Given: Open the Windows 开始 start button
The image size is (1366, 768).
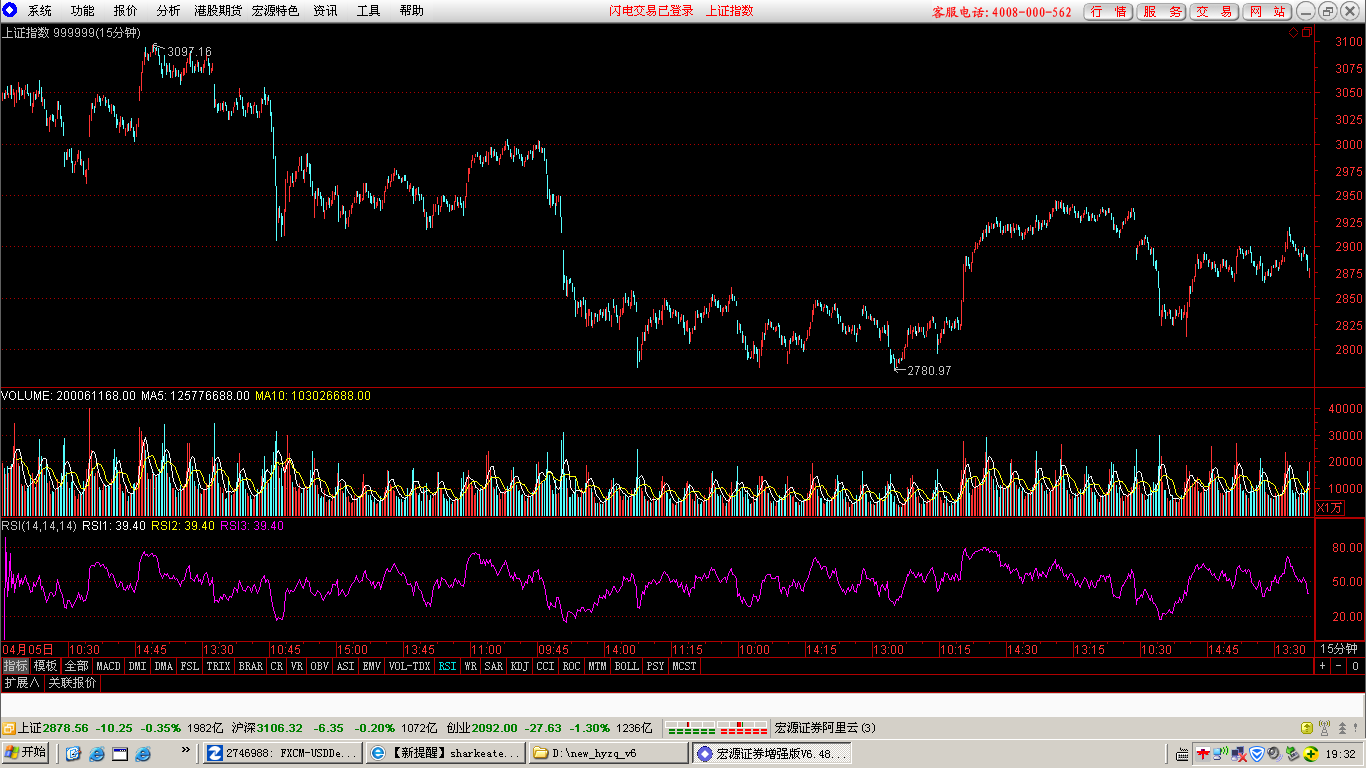Looking at the screenshot, I should click(27, 753).
